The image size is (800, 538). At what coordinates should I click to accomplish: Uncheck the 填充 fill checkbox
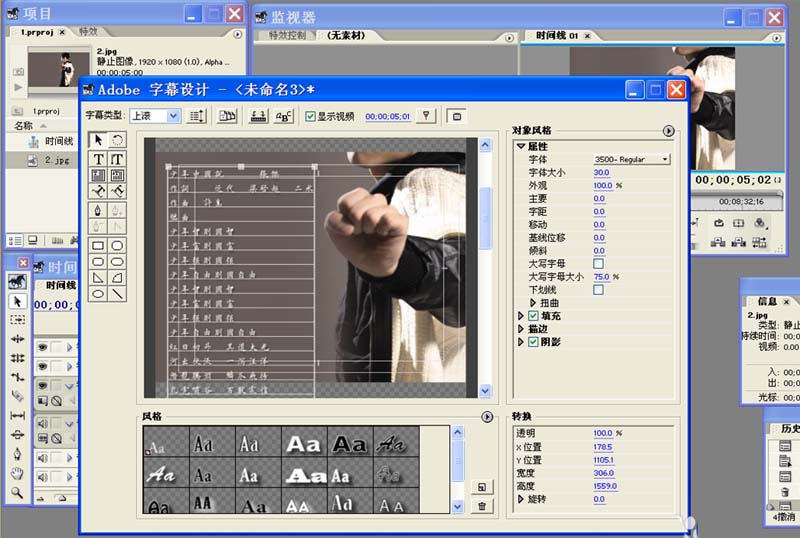pyautogui.click(x=533, y=316)
